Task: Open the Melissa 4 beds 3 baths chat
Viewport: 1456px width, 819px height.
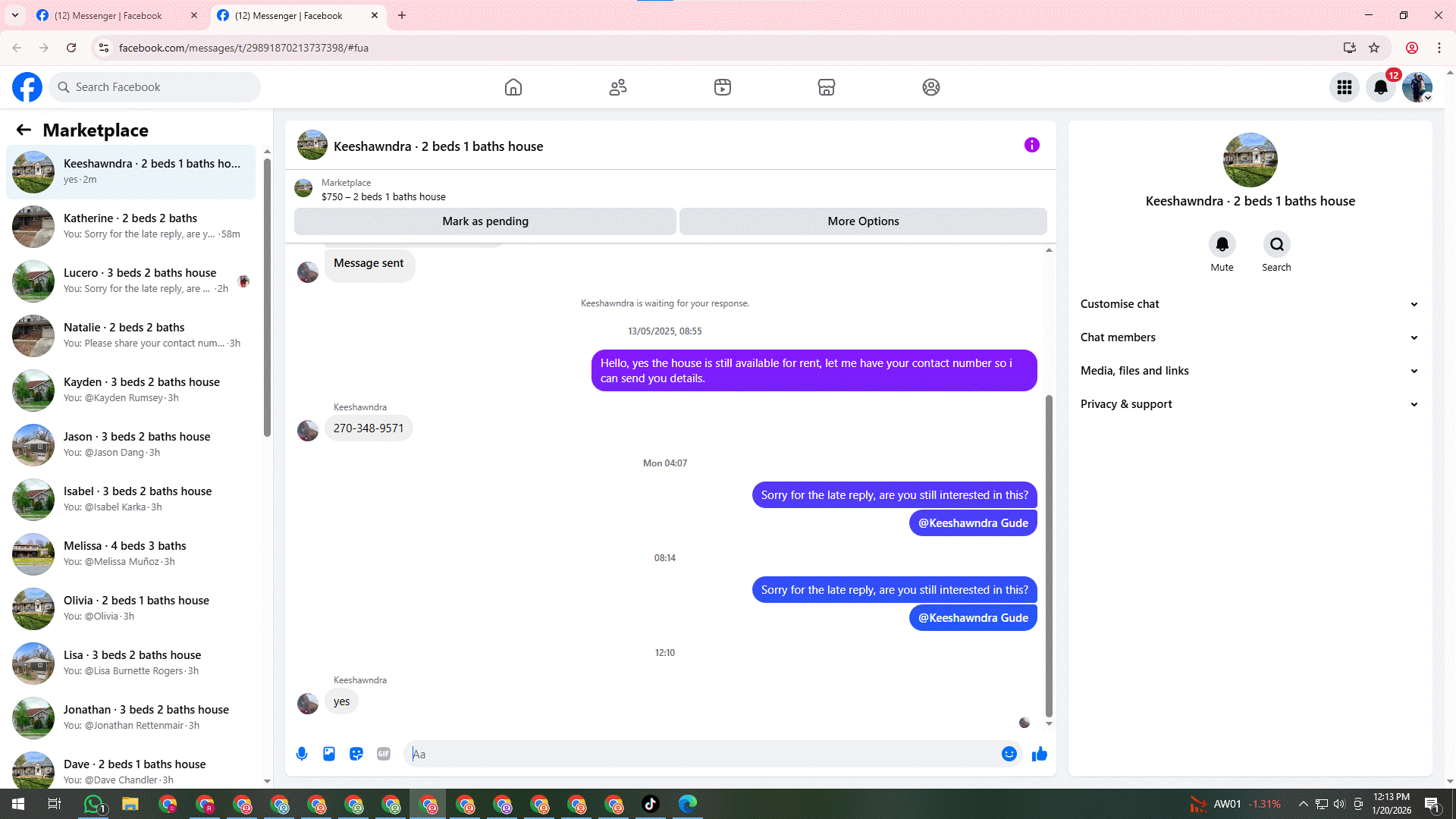Action: point(130,554)
